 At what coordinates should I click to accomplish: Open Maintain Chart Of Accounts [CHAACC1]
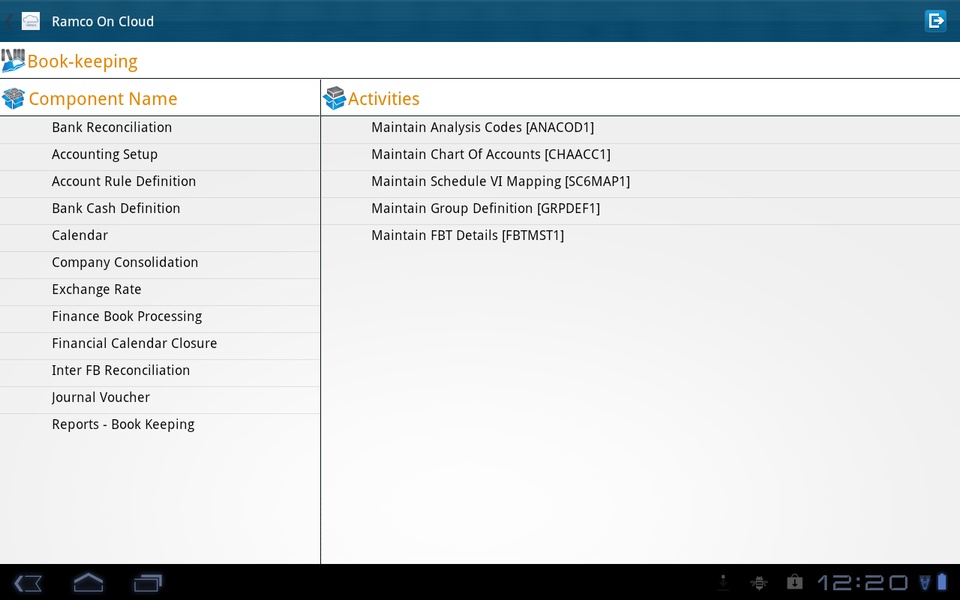pos(640,157)
